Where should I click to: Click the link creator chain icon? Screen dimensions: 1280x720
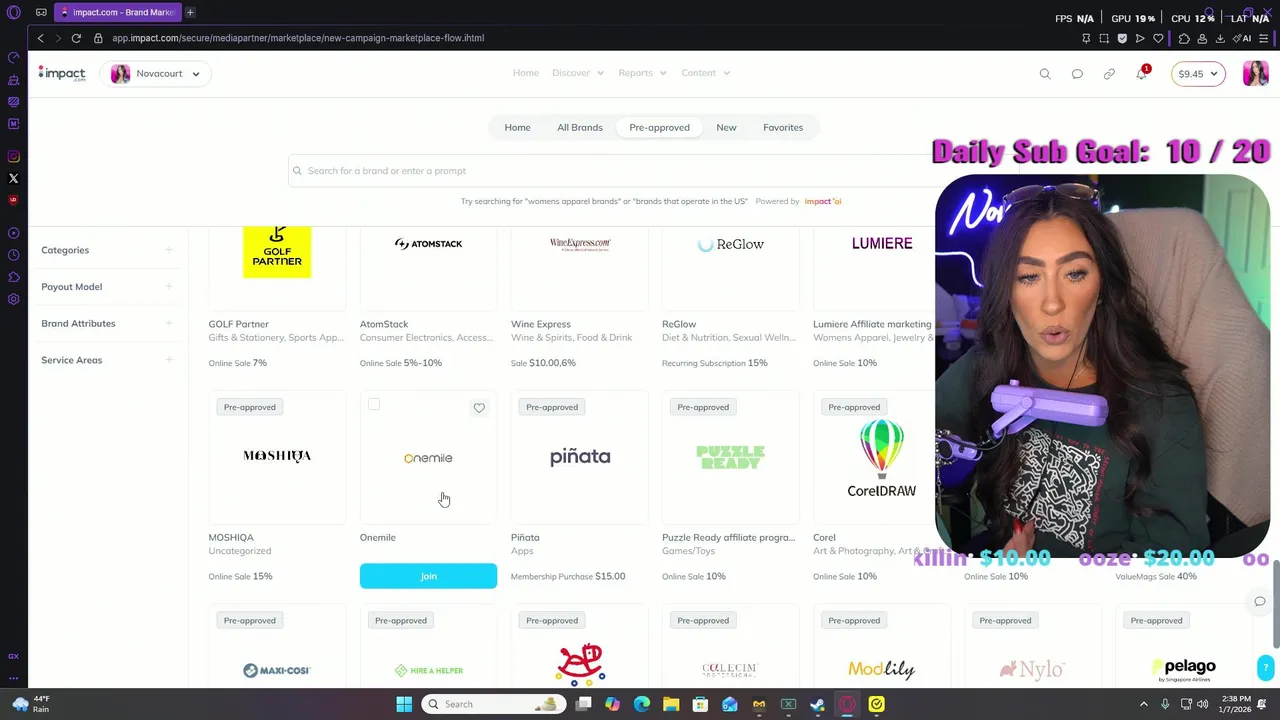1109,73
